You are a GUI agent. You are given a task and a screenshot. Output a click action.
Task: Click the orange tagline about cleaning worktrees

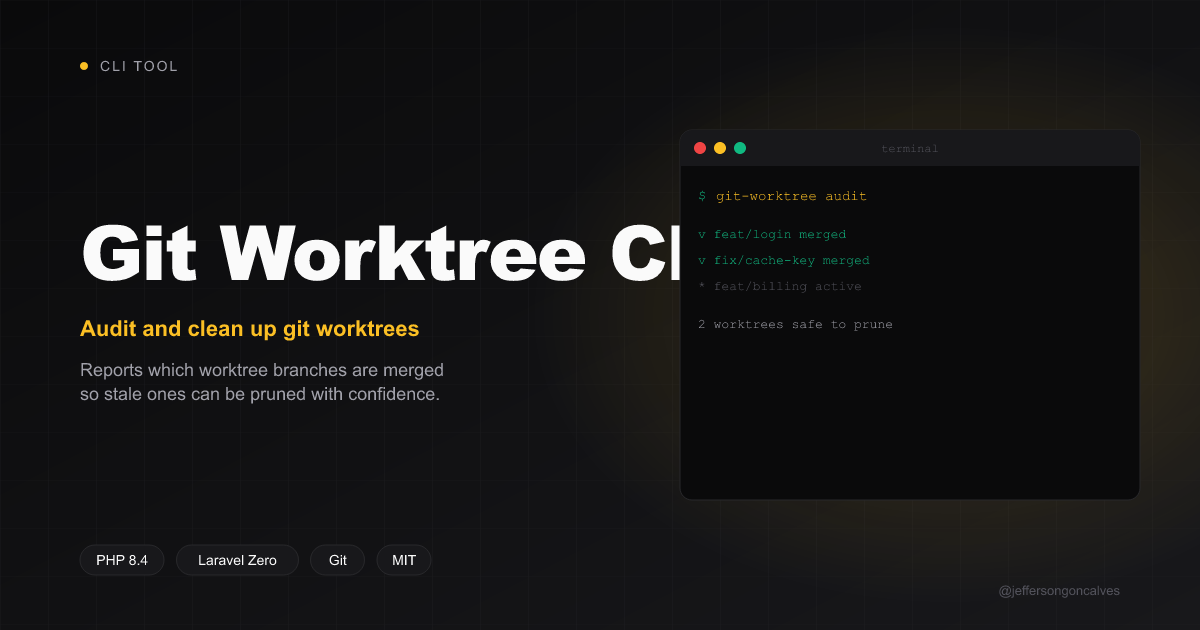coord(249,328)
